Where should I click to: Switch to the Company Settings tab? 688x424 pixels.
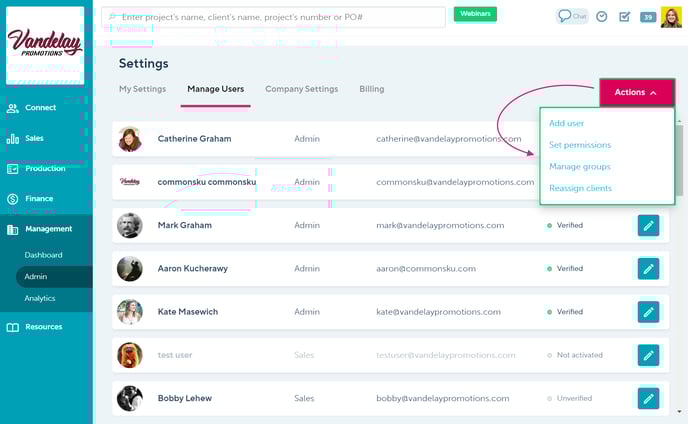point(301,89)
